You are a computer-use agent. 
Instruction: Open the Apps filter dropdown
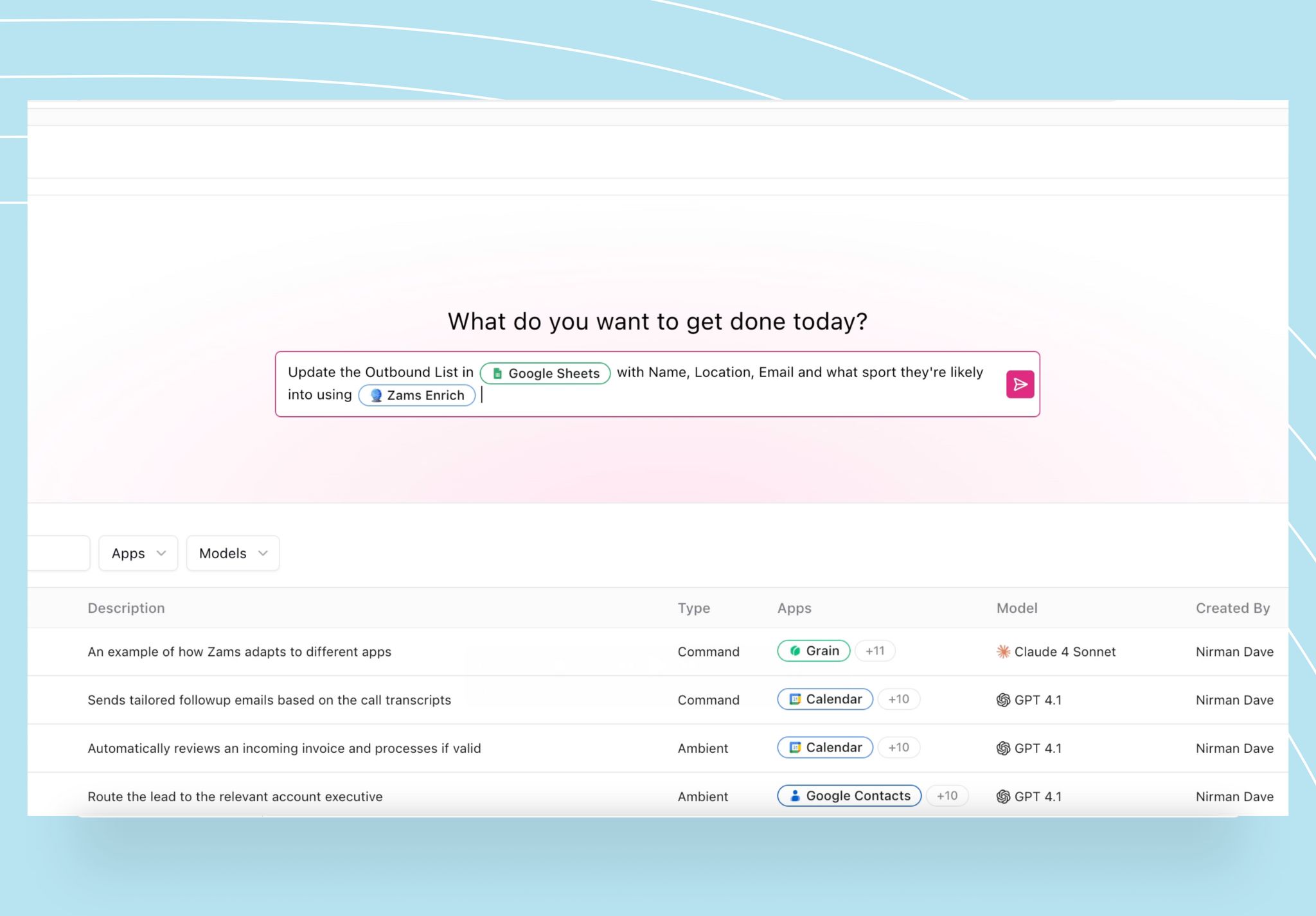coord(138,553)
